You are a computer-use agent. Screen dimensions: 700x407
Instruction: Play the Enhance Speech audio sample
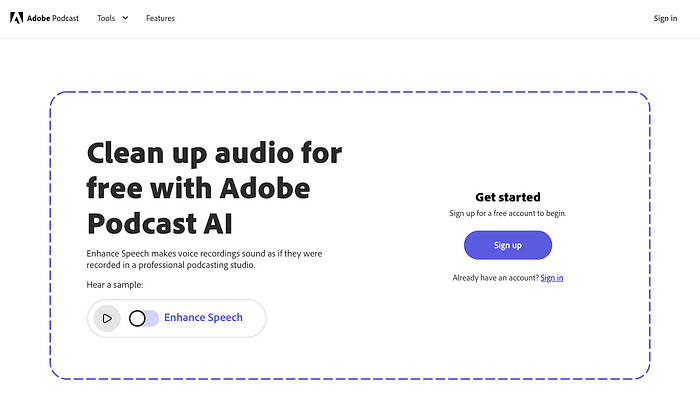(x=107, y=318)
